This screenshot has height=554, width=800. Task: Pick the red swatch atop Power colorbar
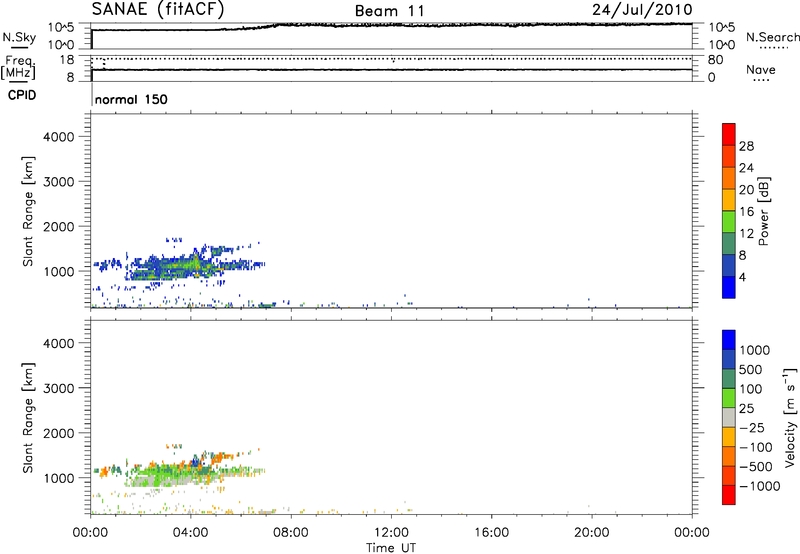click(729, 128)
